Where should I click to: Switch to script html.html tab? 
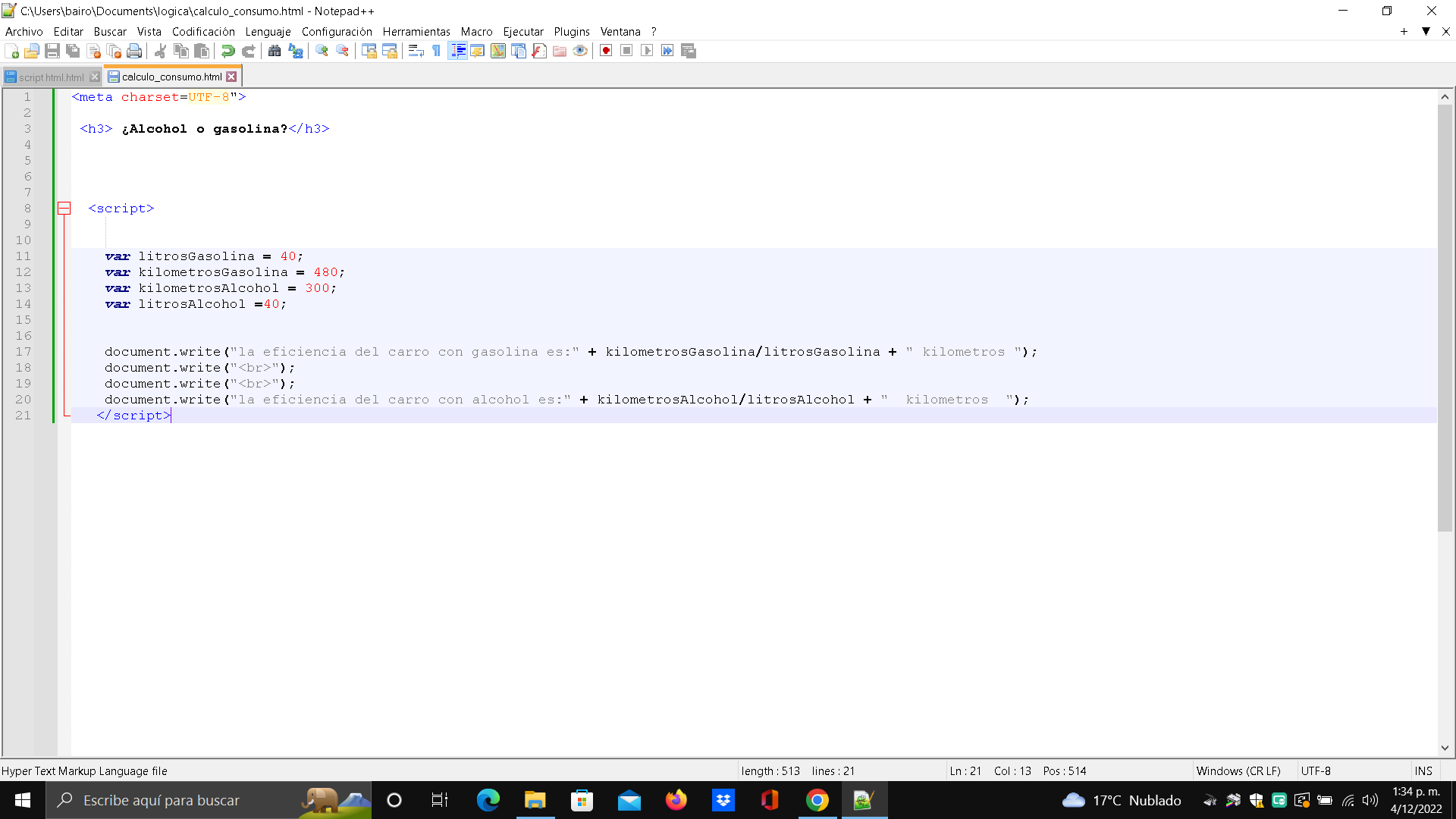(51, 77)
